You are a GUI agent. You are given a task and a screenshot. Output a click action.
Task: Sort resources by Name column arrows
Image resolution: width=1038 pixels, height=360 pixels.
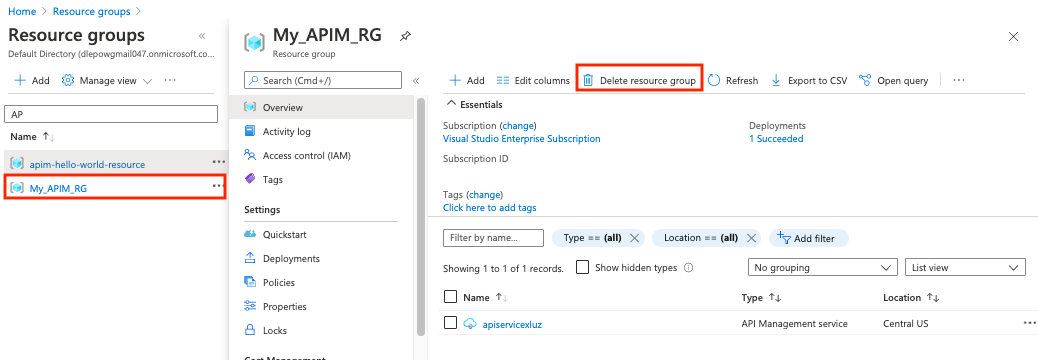pos(501,298)
